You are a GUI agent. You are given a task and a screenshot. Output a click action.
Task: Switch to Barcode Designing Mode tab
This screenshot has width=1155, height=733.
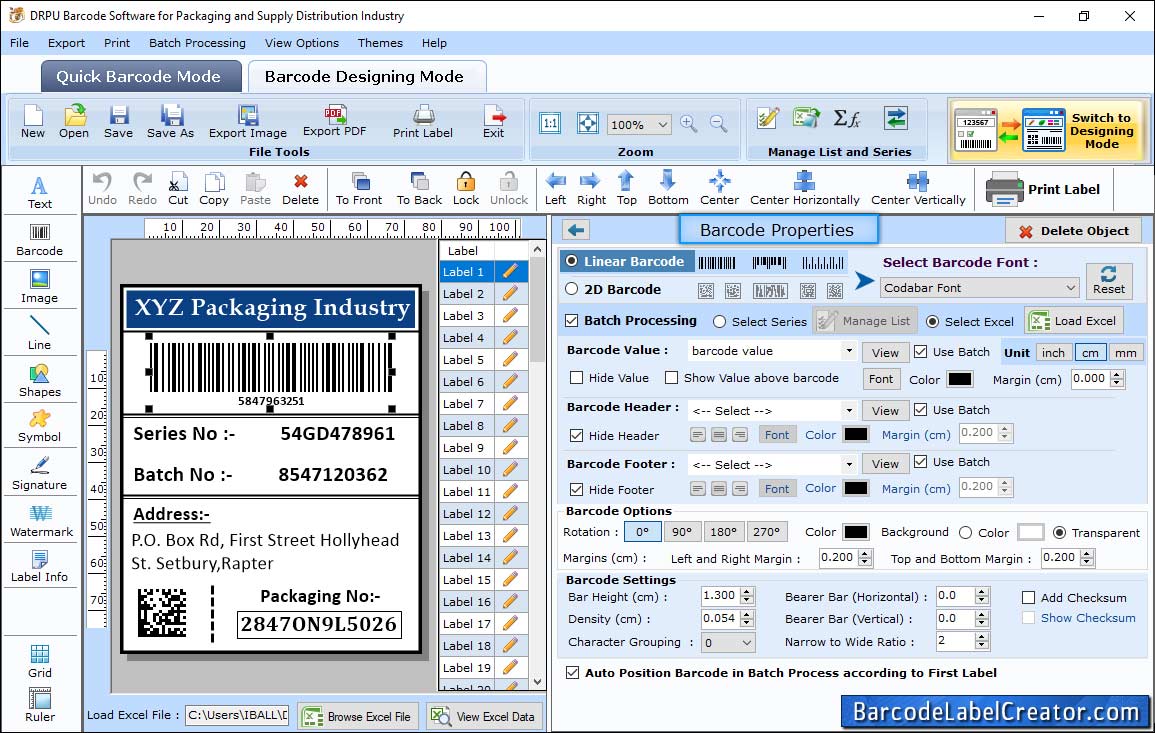365,77
